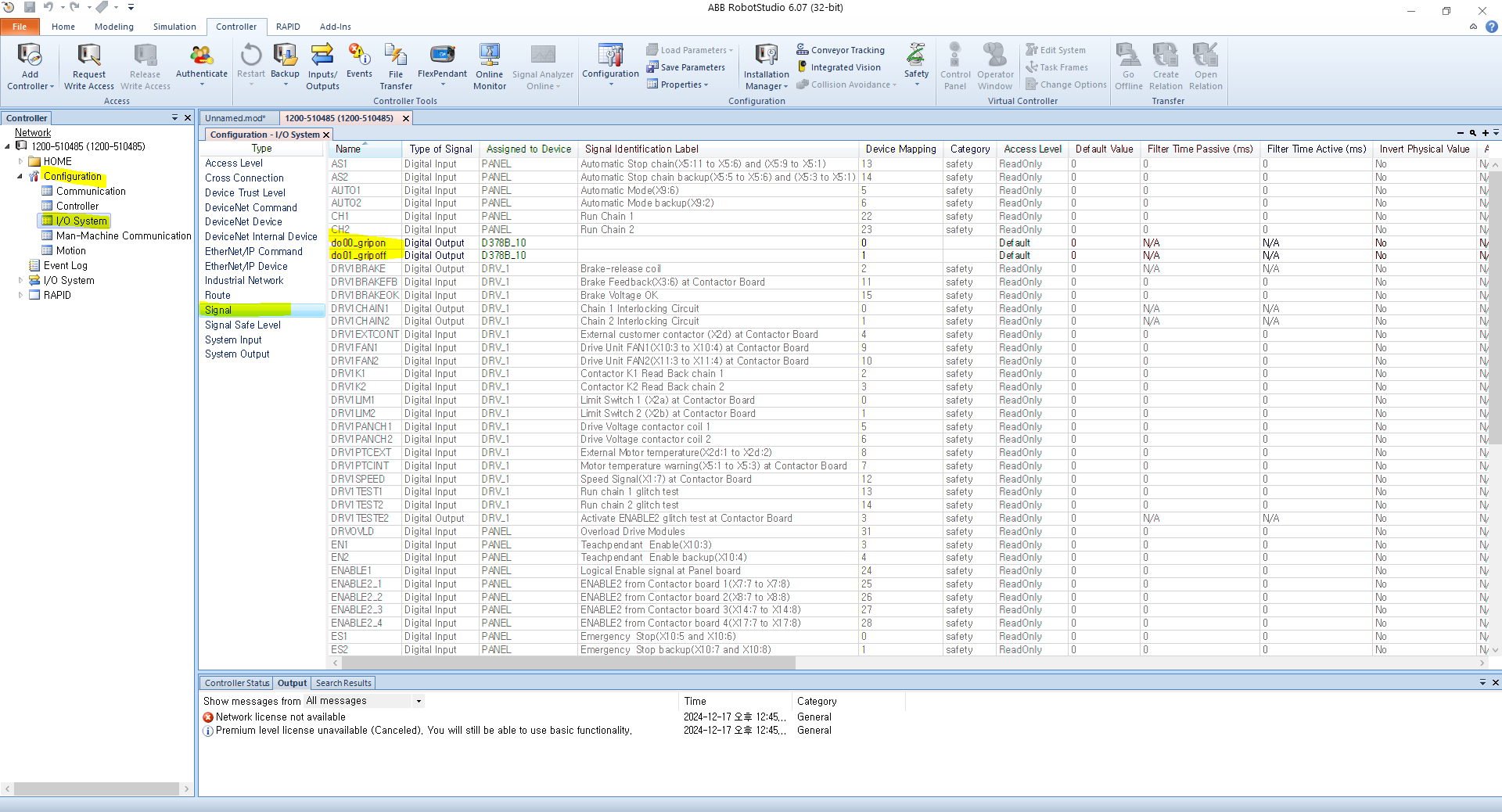
Task: Select DeviceNet Command type
Action: [x=251, y=207]
